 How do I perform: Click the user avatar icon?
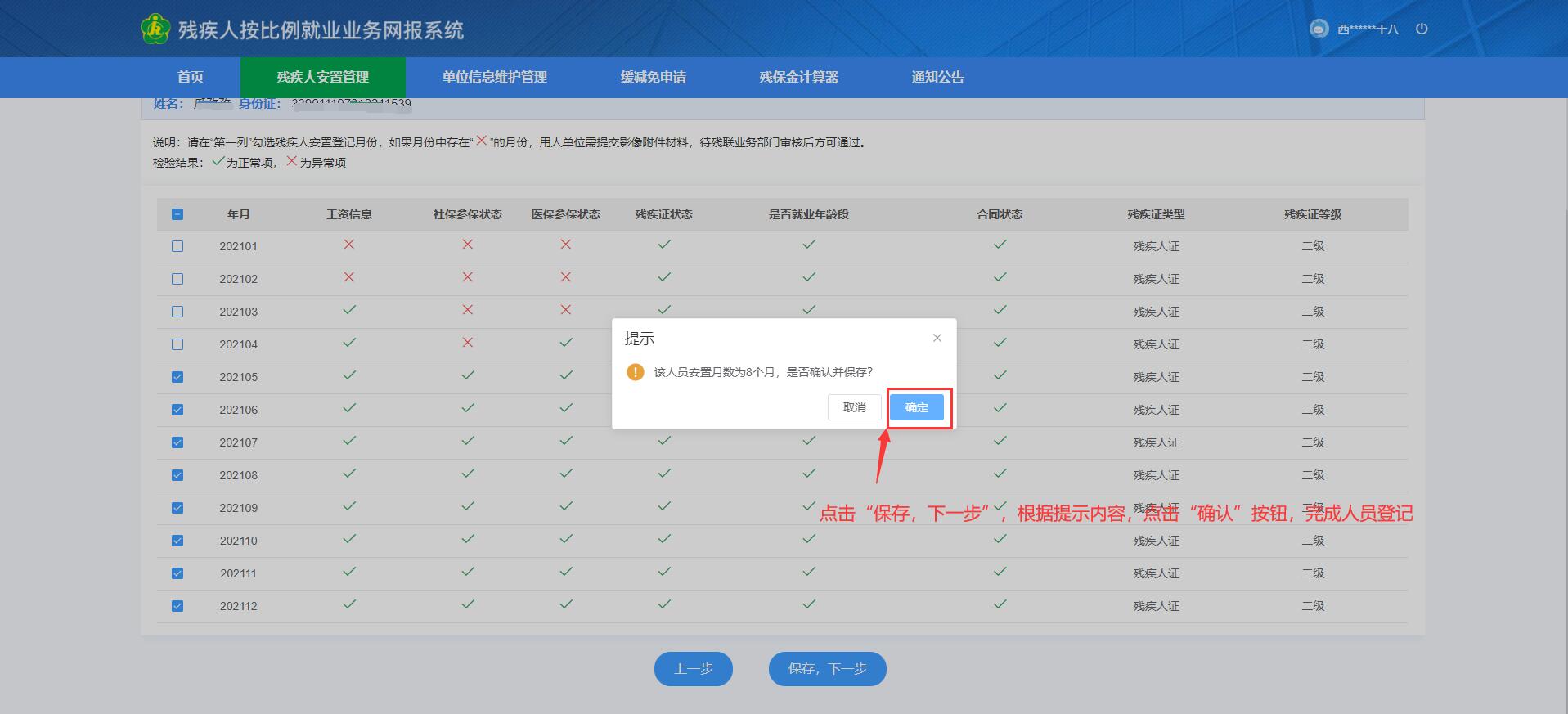[x=1319, y=29]
